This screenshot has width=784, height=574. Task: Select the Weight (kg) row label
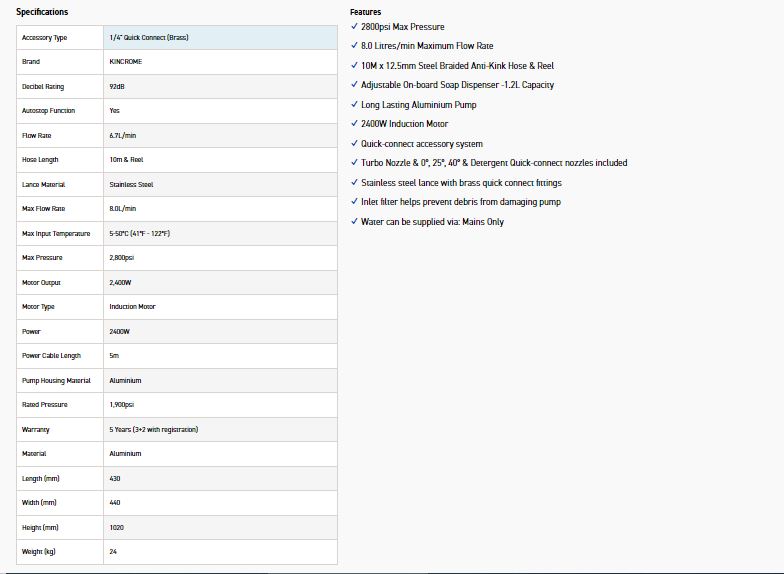(x=38, y=552)
